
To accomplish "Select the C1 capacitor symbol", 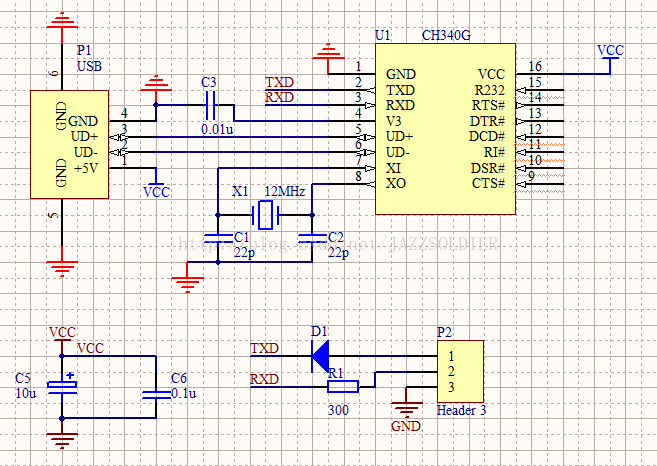I will pyautogui.click(x=218, y=238).
